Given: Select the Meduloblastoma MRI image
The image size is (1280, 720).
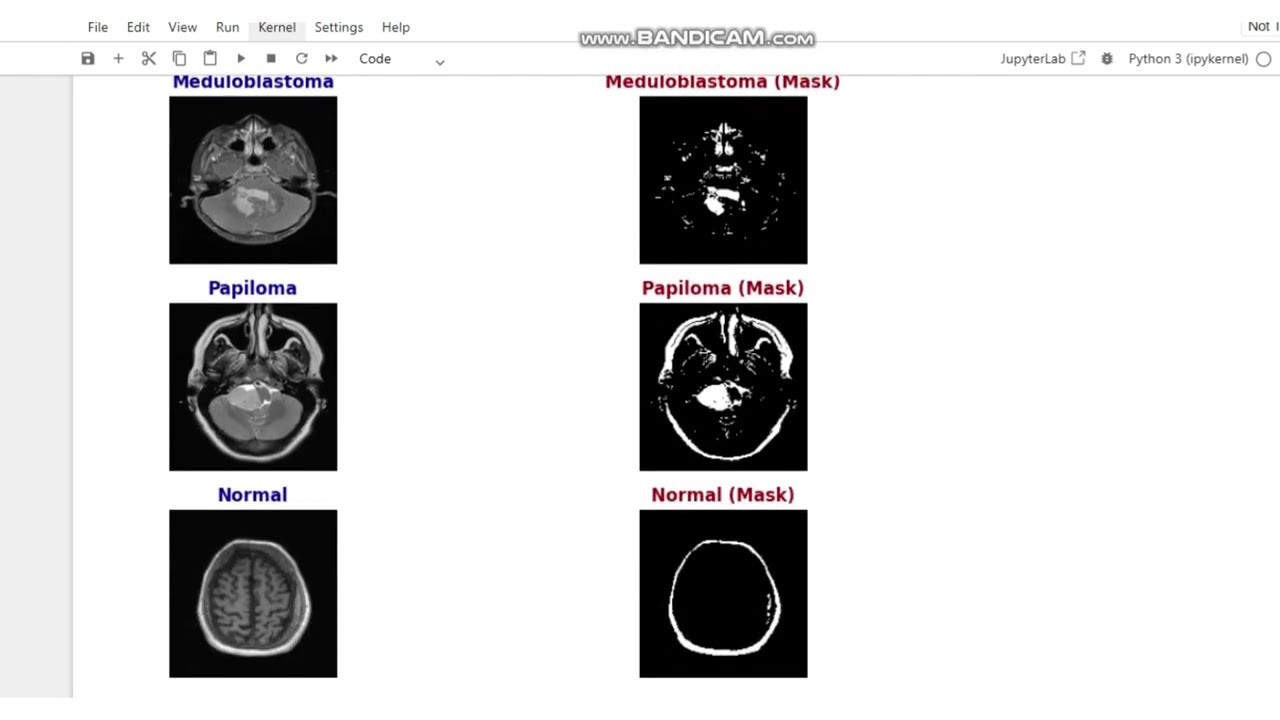Looking at the screenshot, I should click(253, 180).
